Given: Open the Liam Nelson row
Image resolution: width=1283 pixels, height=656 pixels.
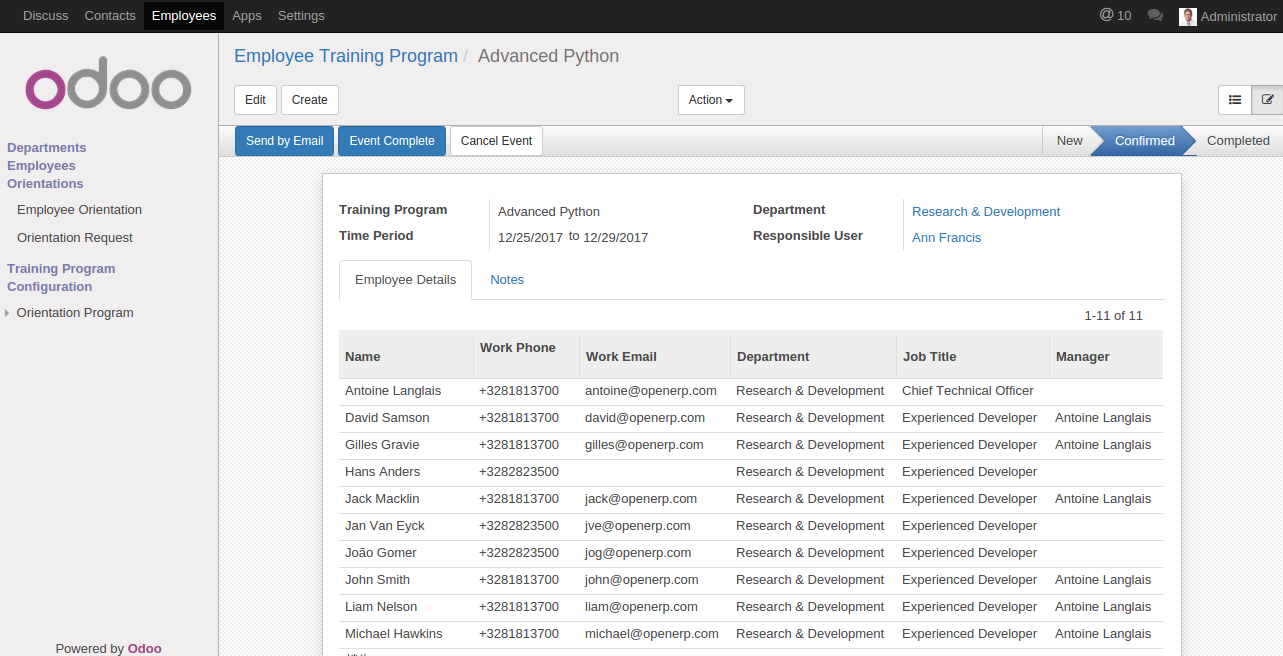Looking at the screenshot, I should 751,607.
